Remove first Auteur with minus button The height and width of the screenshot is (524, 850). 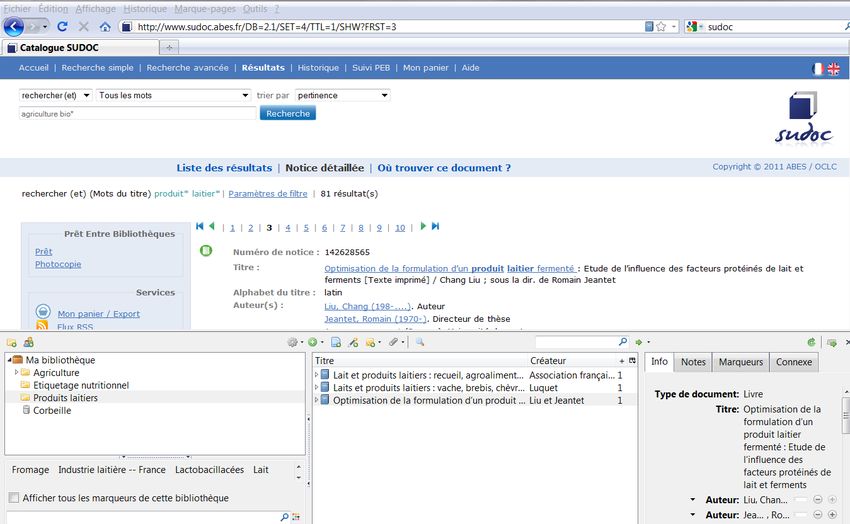pyautogui.click(x=817, y=499)
